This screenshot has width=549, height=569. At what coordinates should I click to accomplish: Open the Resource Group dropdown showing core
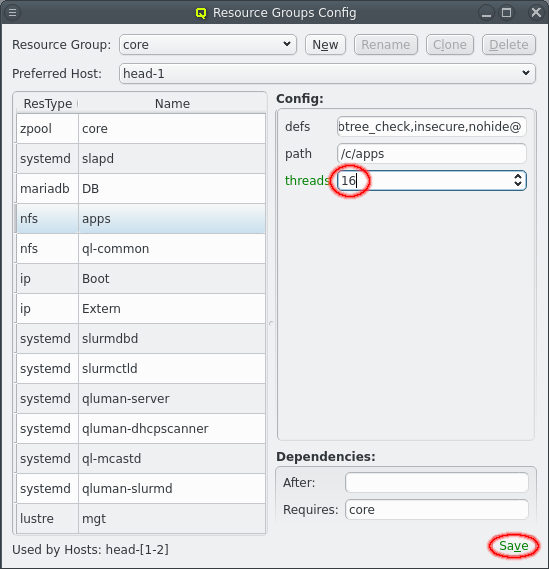pos(208,45)
